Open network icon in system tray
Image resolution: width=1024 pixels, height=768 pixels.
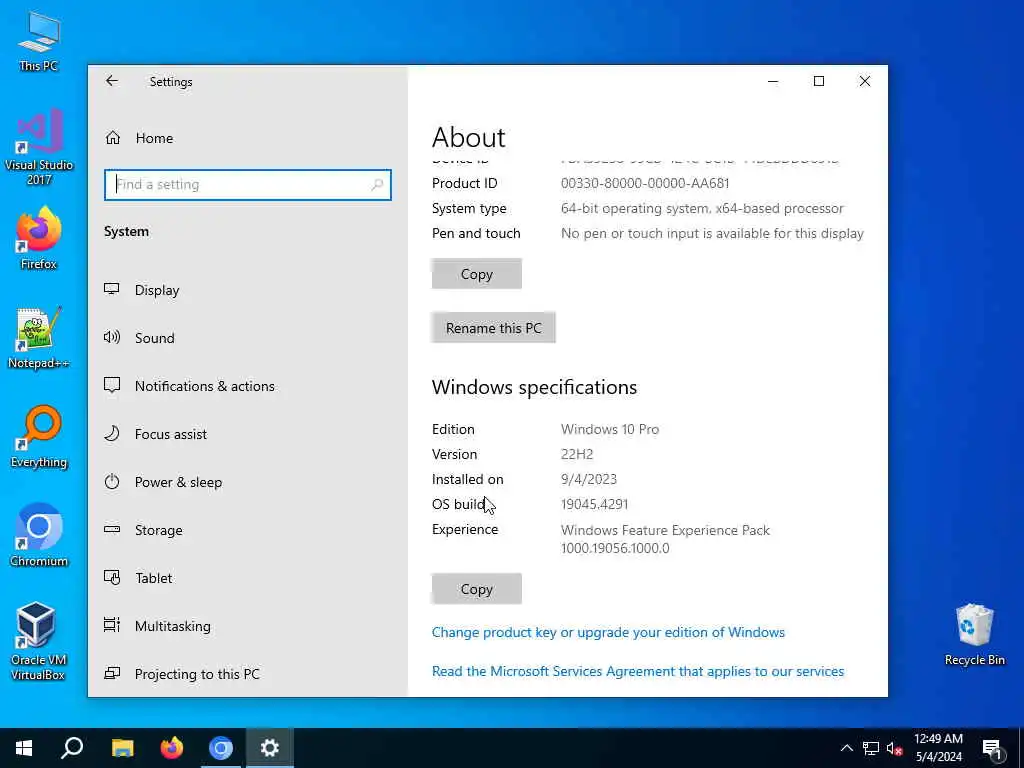(871, 748)
